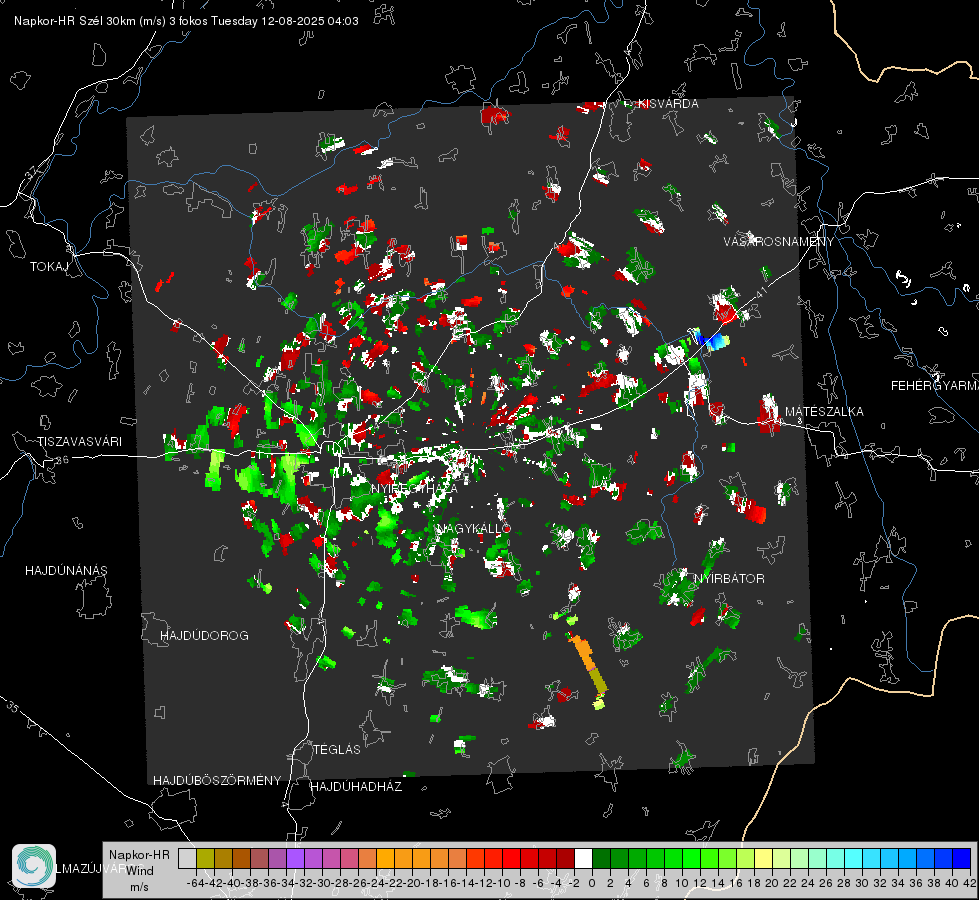Click the image title with timestamp 04:03
979x900 pixels.
(x=186, y=21)
